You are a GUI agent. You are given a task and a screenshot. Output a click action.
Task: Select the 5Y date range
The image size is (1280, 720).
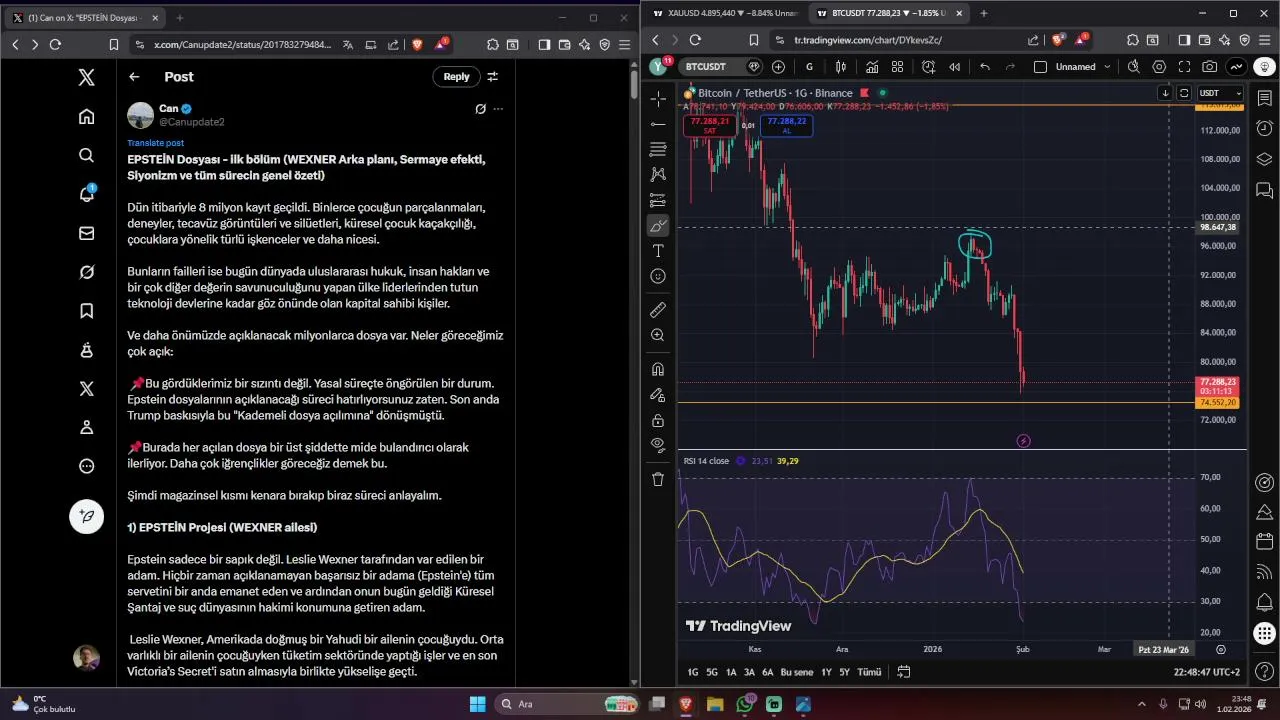coord(844,672)
